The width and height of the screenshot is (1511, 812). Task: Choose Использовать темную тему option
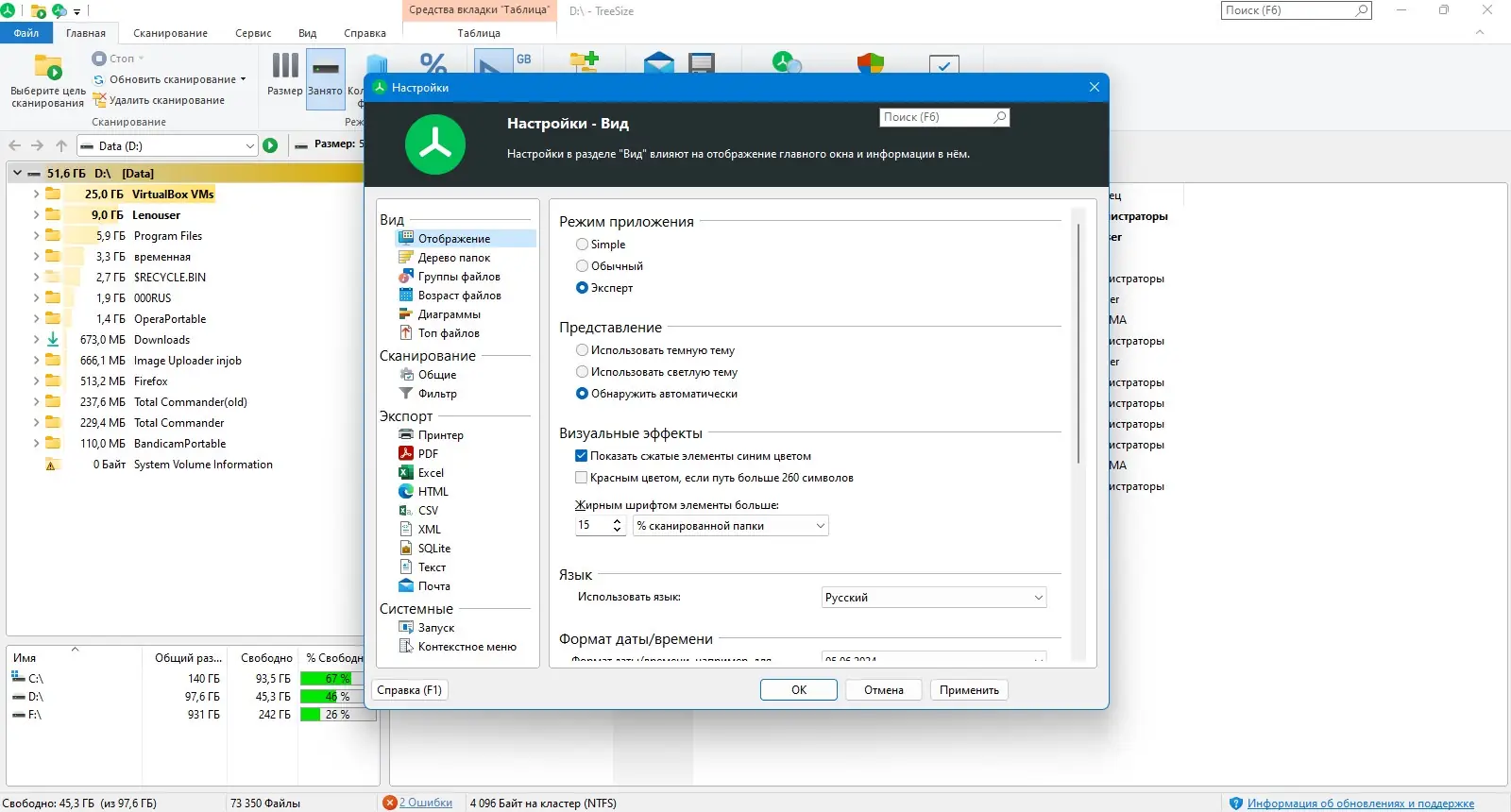(582, 349)
